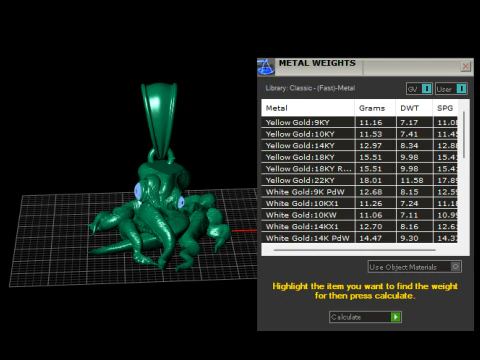Click the 7.17 DWT cell

point(414,122)
